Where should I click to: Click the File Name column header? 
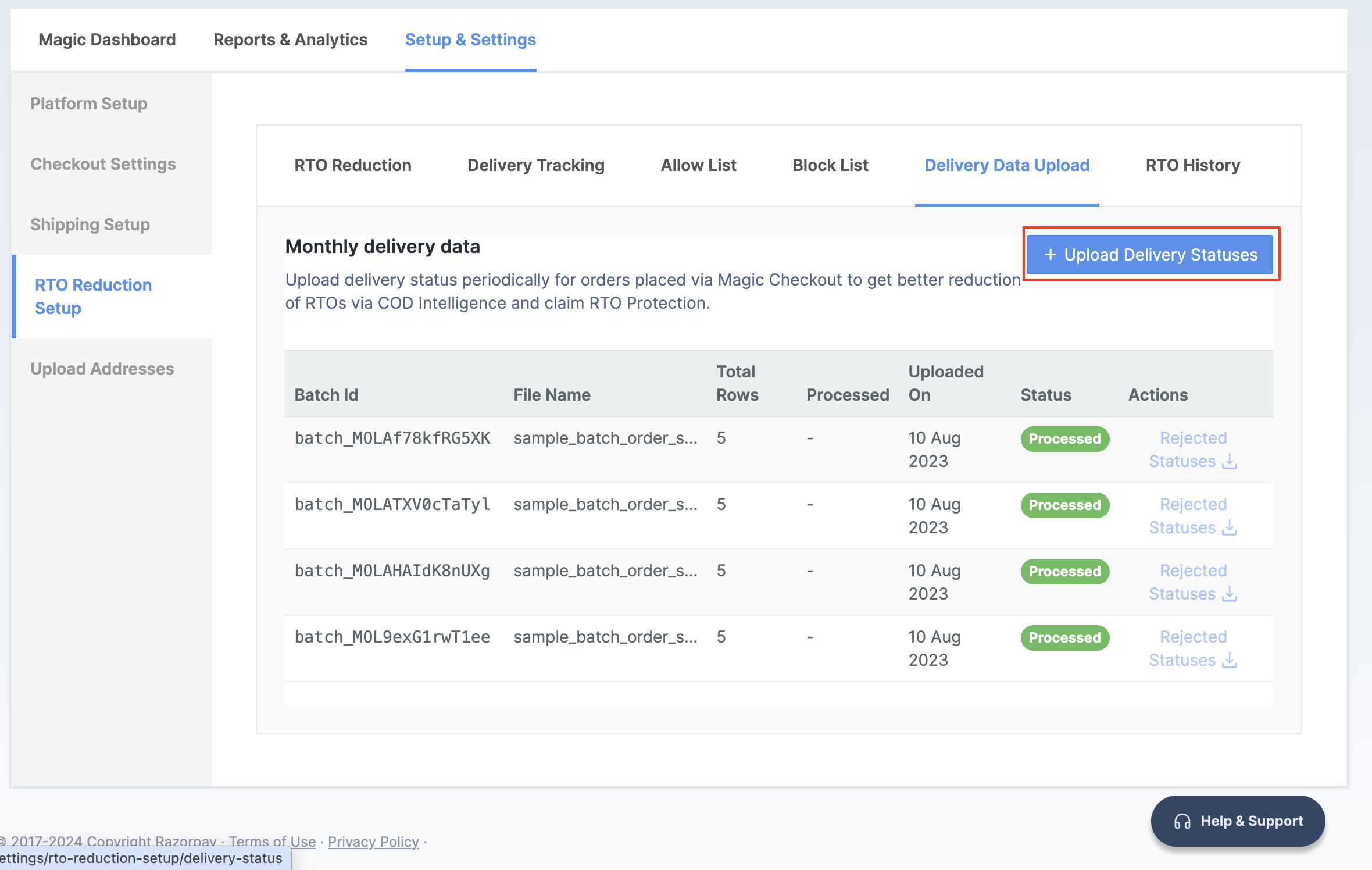[552, 395]
